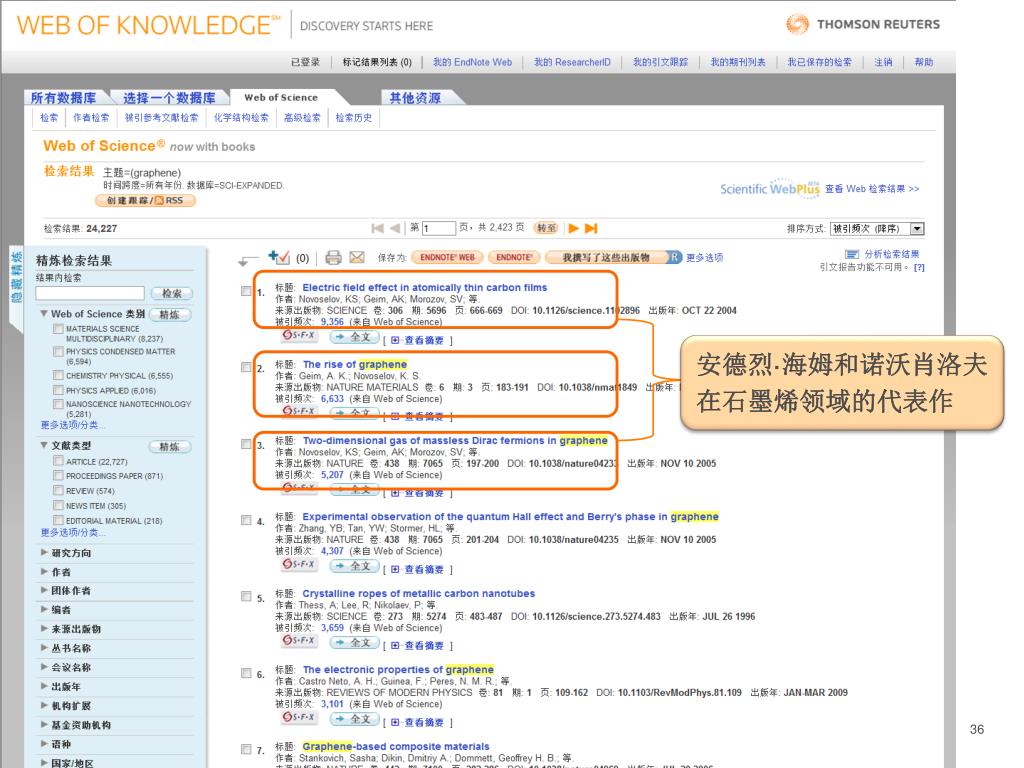
Task: Select checkbox for result 1
Action: (x=246, y=291)
